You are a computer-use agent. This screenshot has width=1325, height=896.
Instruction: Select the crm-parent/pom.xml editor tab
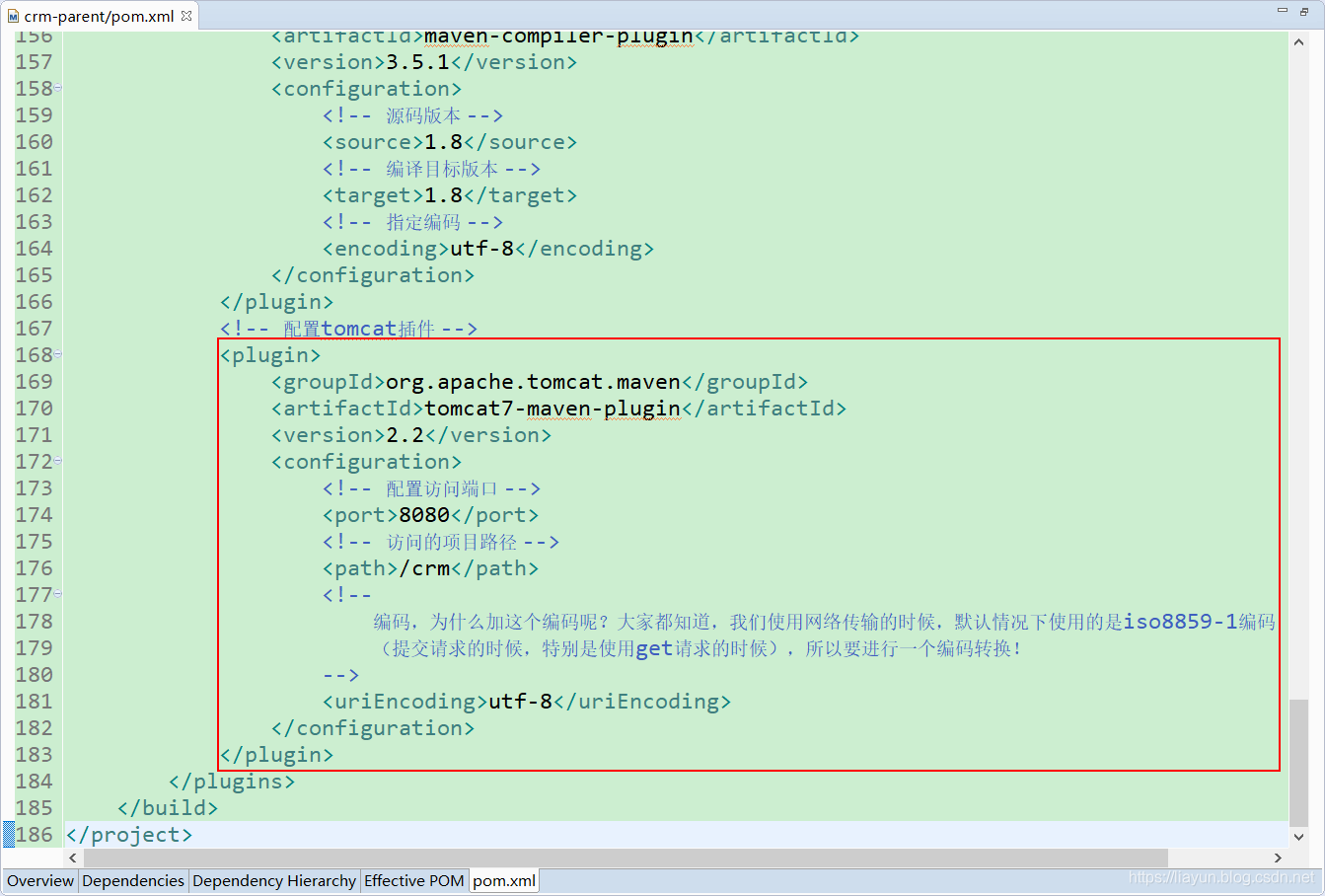[100, 16]
